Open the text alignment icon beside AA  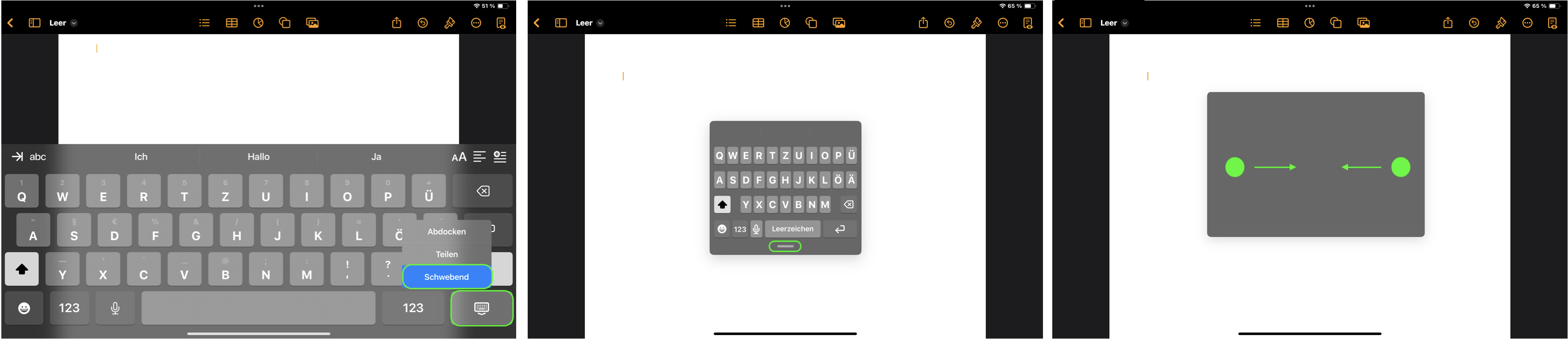(480, 157)
